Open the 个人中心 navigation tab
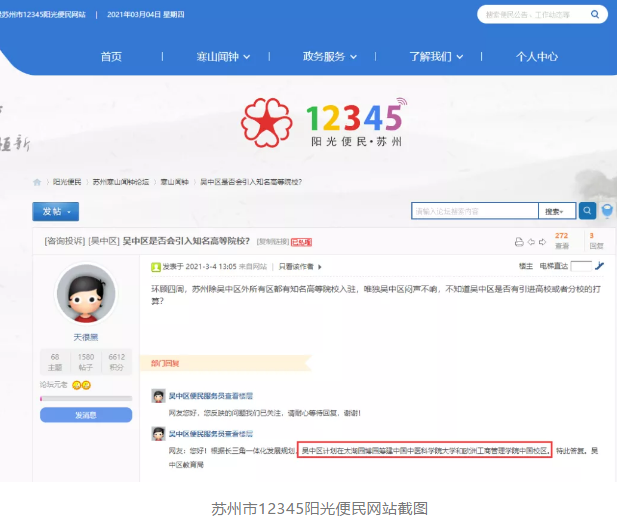This screenshot has height=520, width=617. pyautogui.click(x=536, y=56)
